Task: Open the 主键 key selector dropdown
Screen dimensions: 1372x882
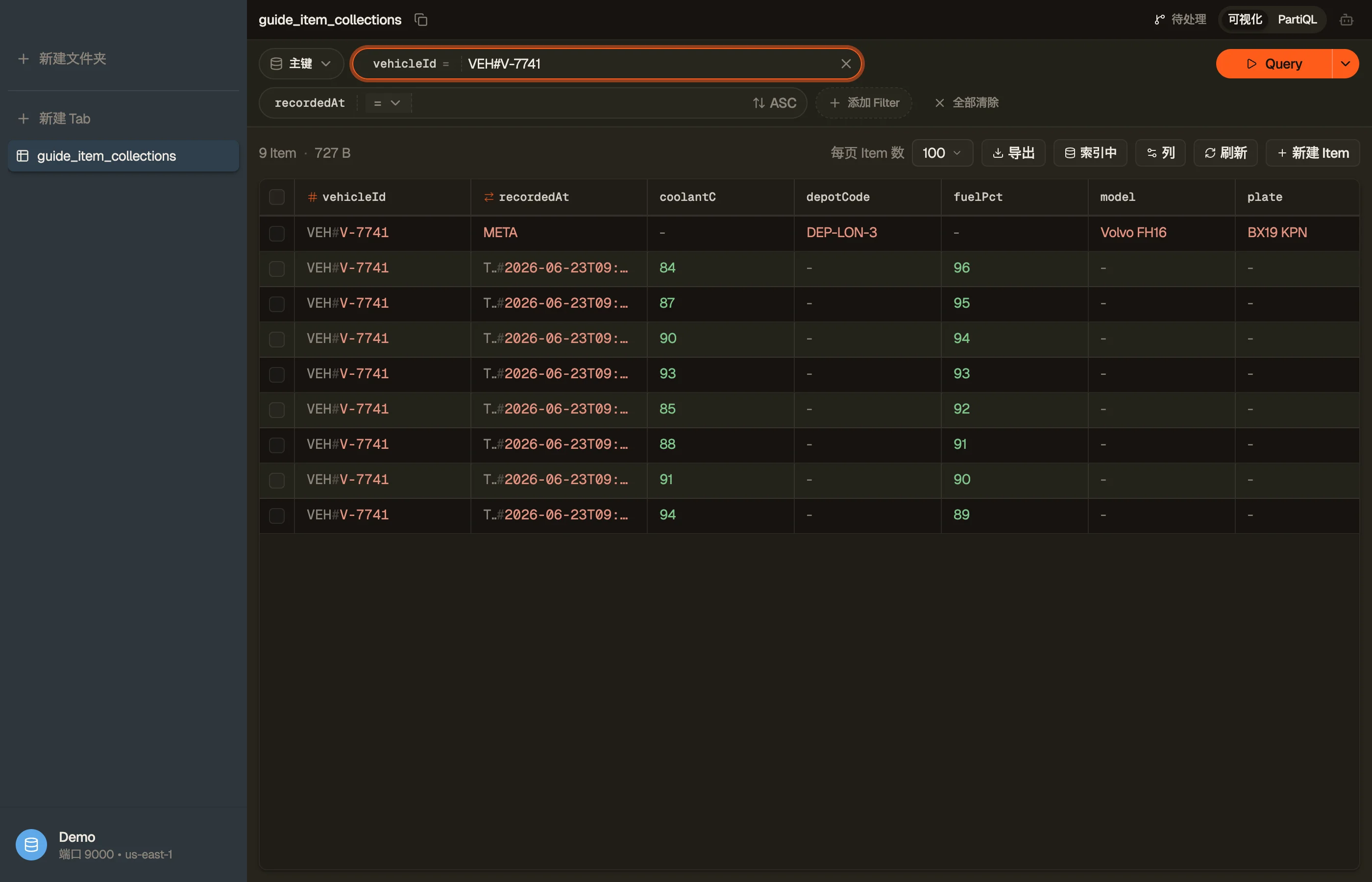Action: pyautogui.click(x=301, y=64)
